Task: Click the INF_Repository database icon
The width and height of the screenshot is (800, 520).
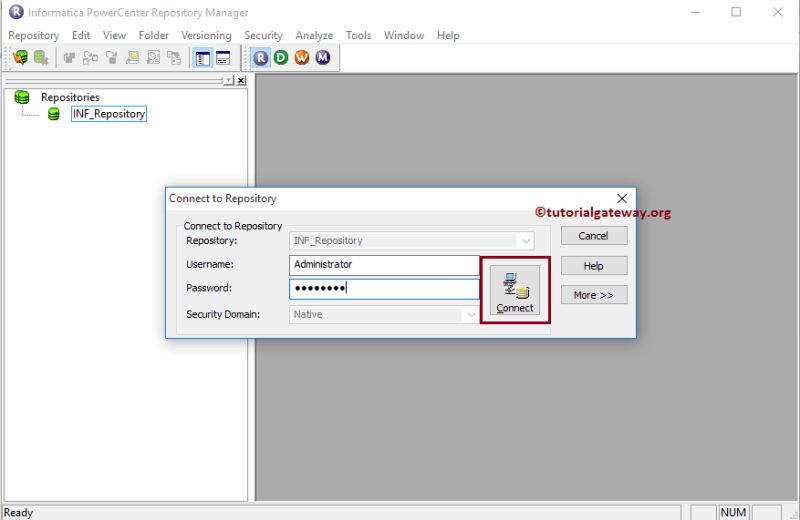Action: tap(54, 114)
